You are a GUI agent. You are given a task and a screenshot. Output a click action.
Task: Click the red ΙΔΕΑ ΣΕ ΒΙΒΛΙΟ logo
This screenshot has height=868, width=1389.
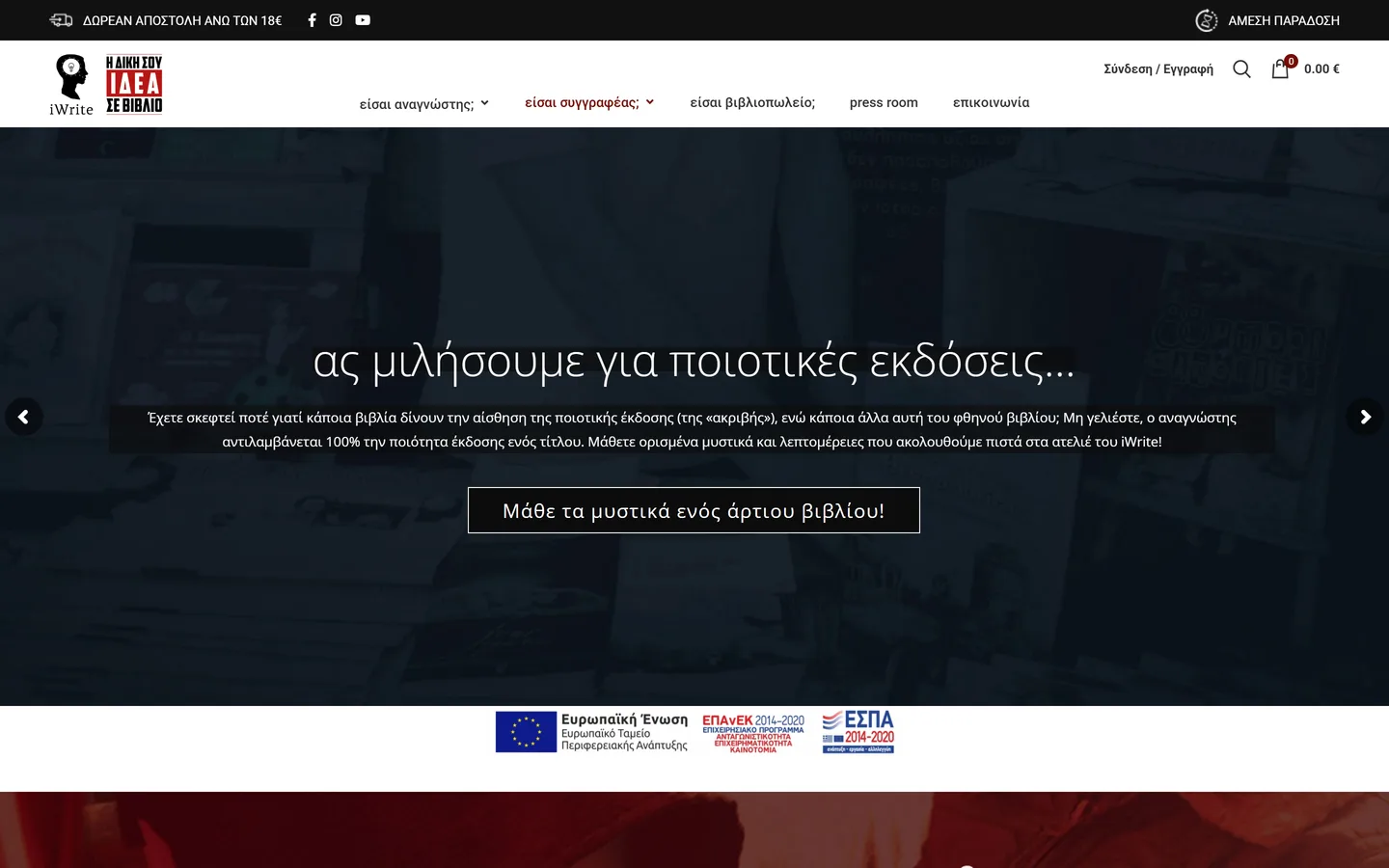(134, 85)
